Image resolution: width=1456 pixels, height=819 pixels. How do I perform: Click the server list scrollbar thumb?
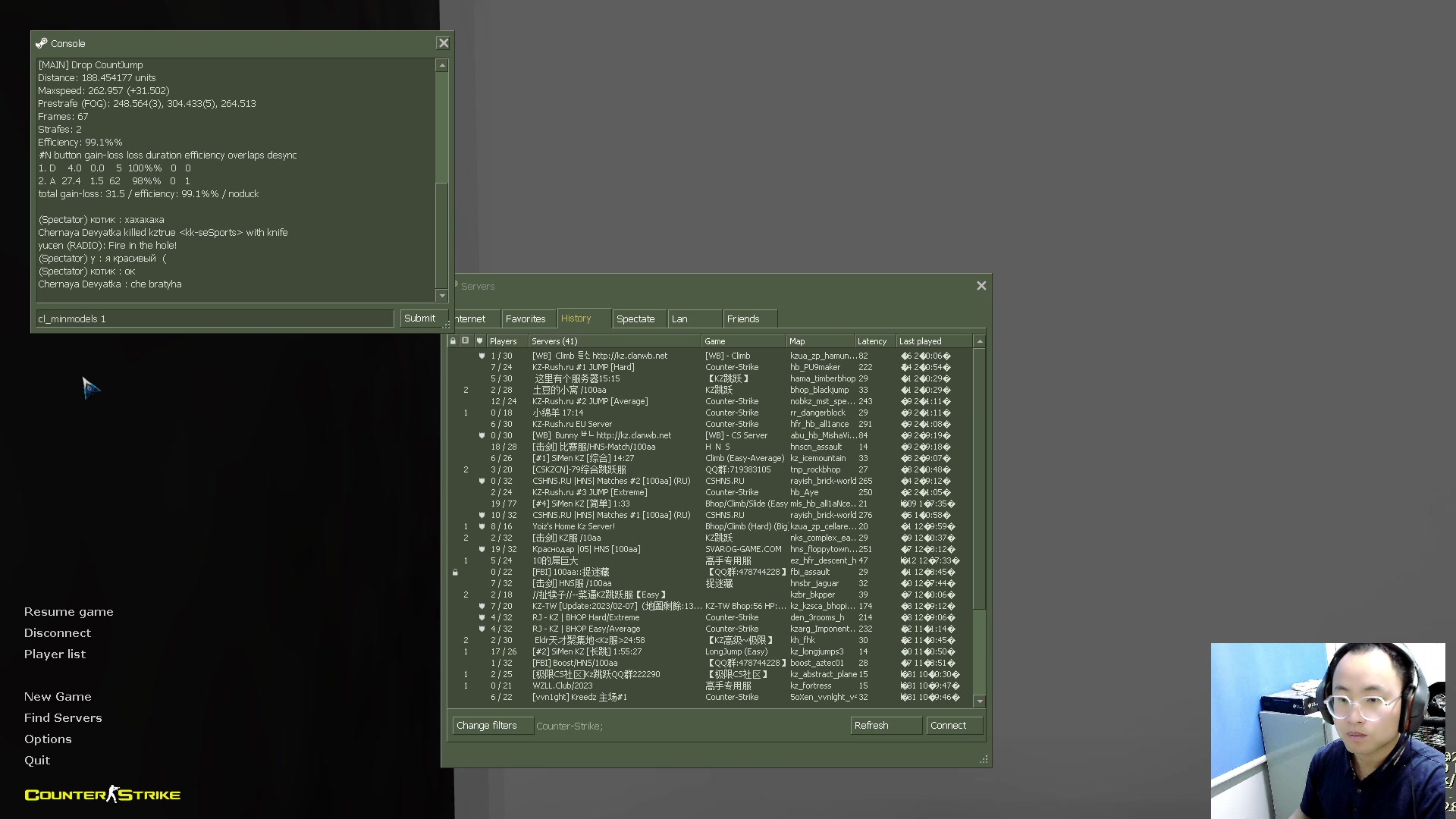point(979,478)
